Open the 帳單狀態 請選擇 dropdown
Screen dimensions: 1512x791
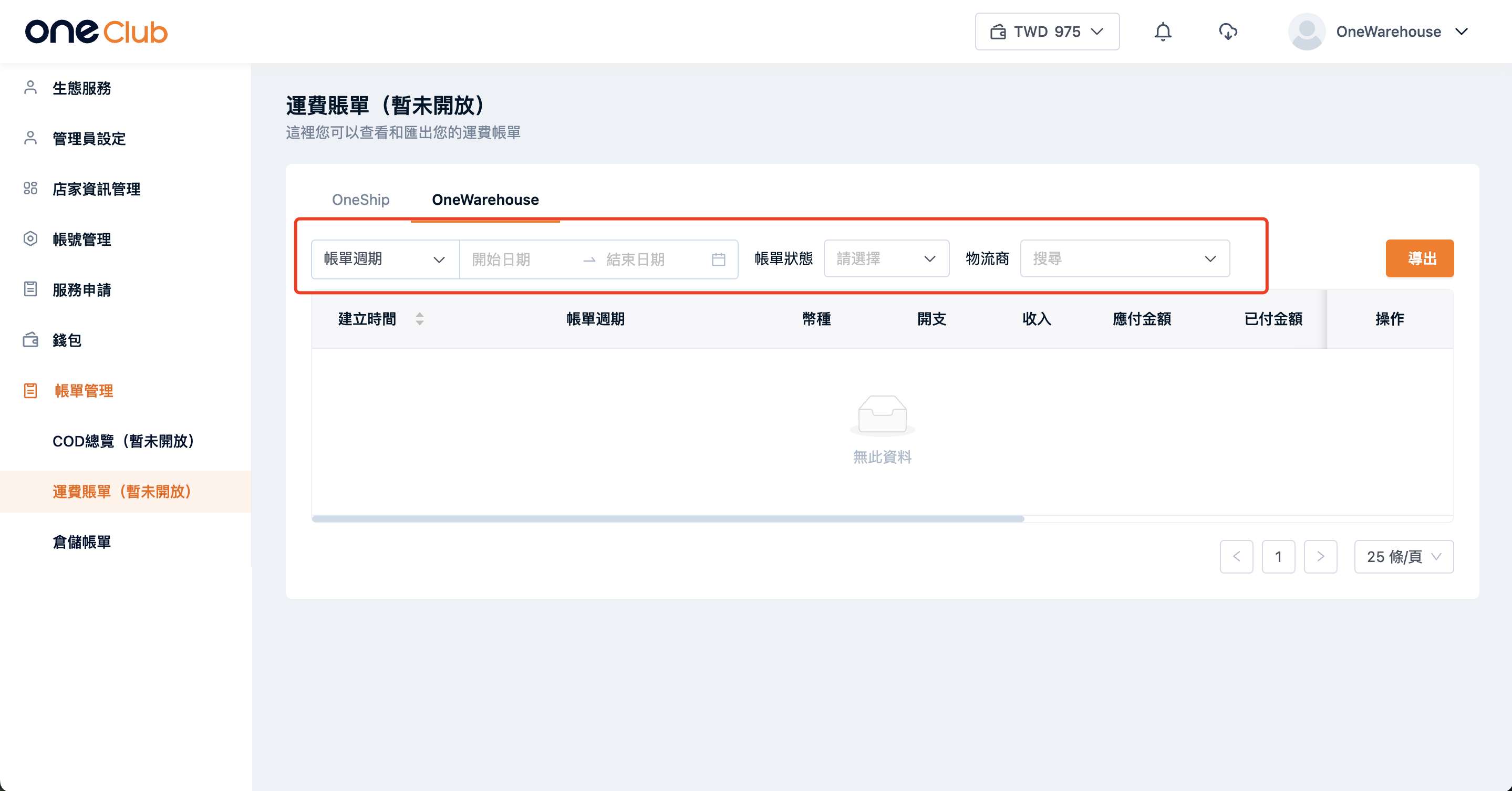coord(886,259)
